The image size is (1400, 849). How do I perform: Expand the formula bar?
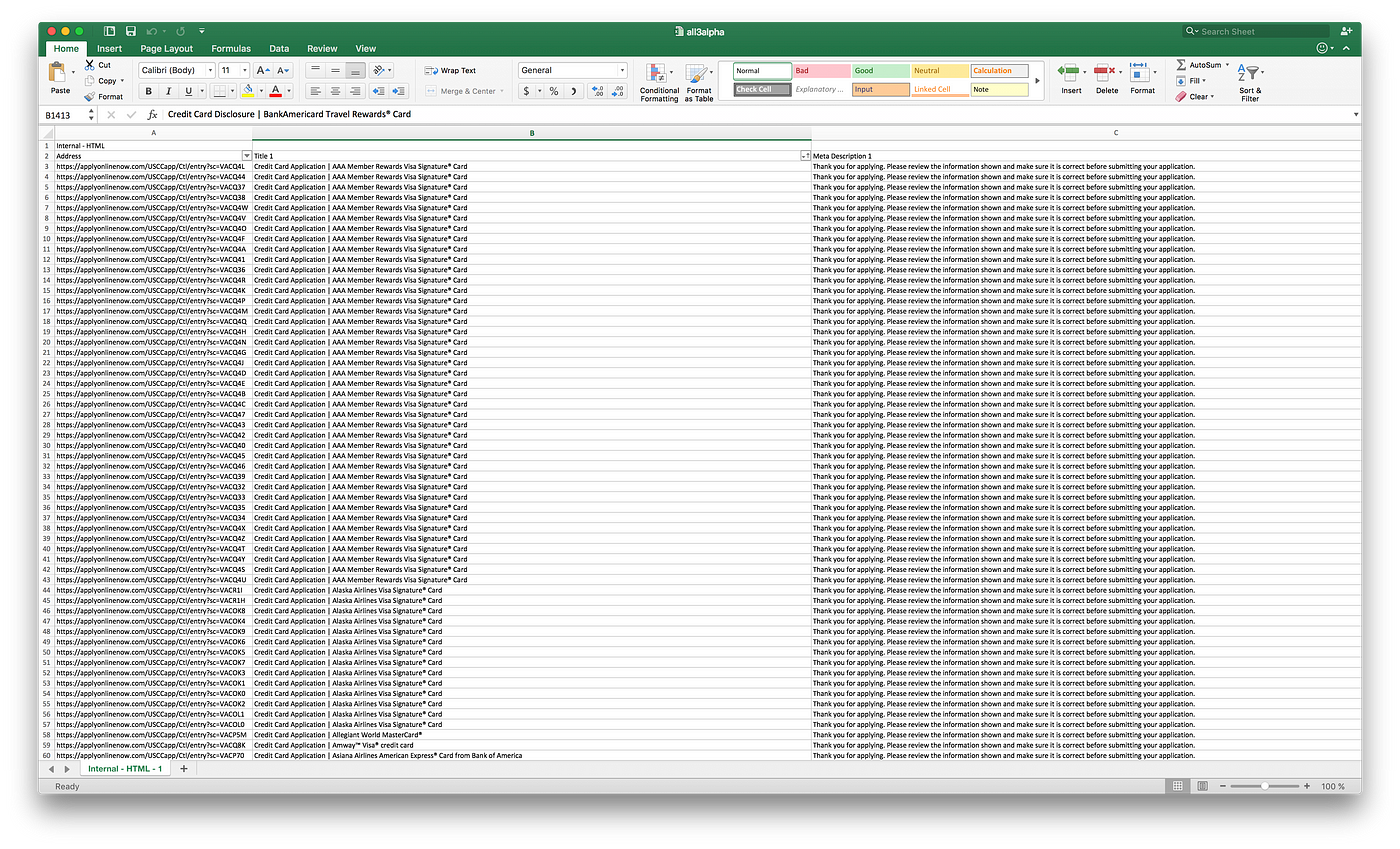[x=1356, y=115]
